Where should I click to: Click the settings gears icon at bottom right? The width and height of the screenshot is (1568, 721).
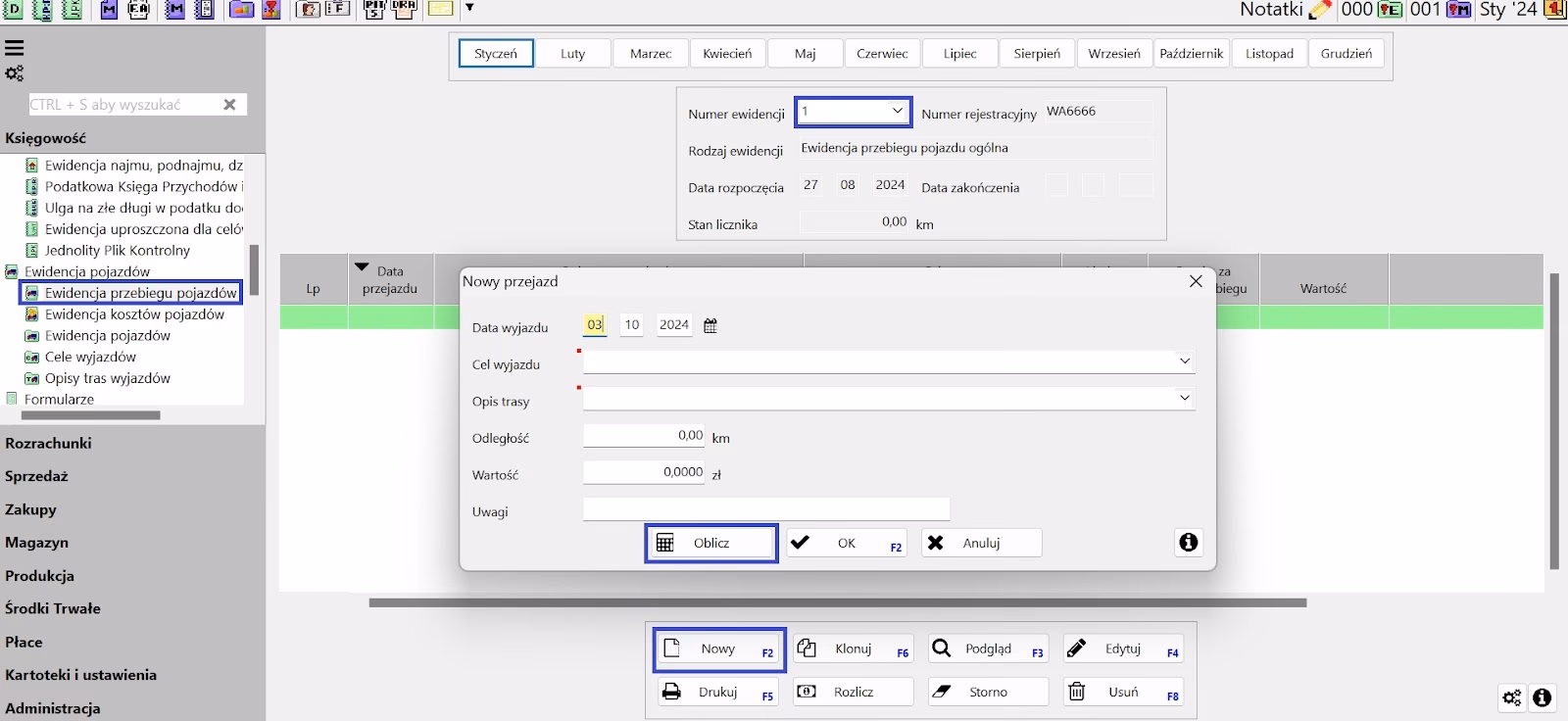(1511, 697)
